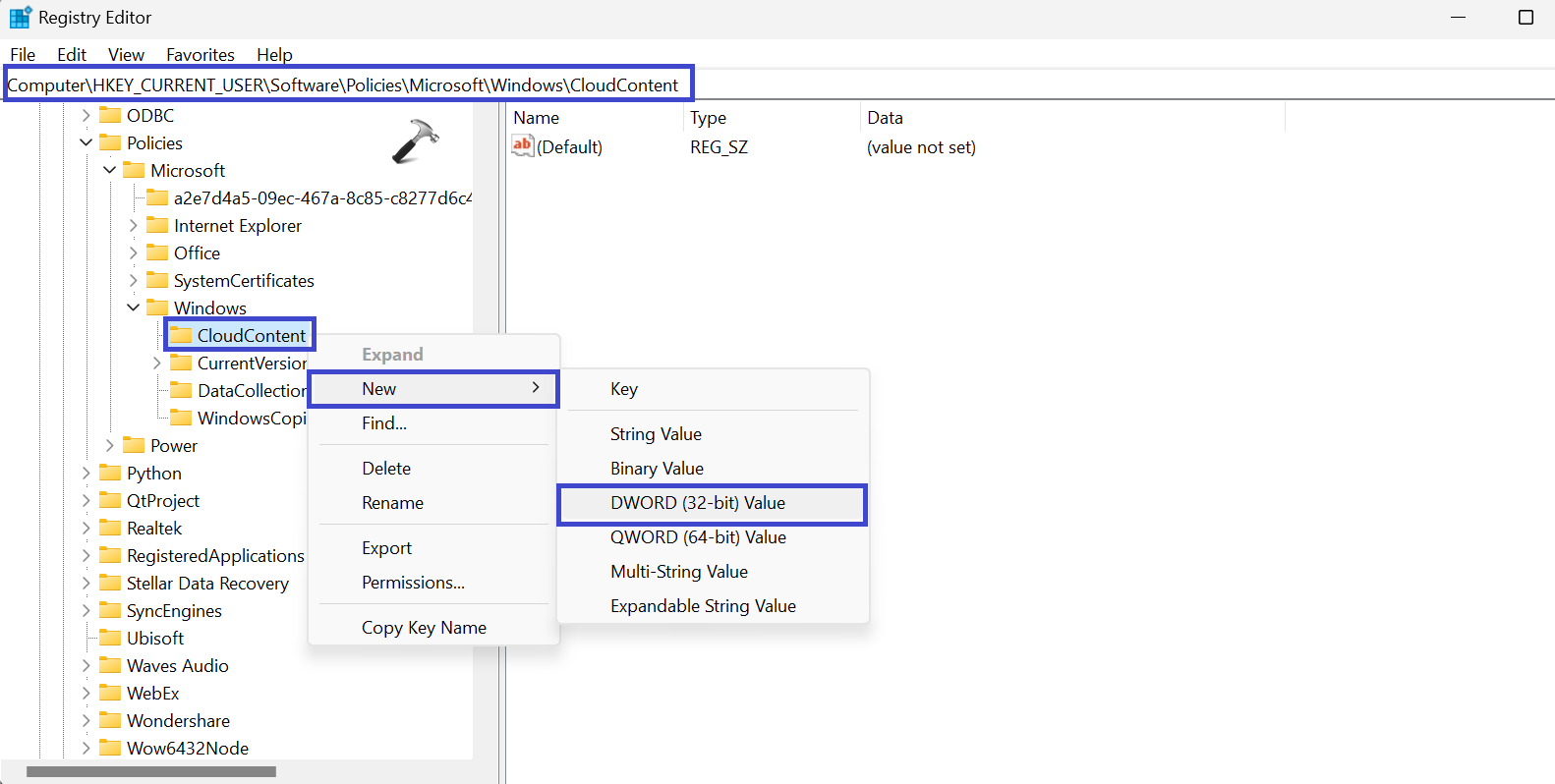Choose Copy Key Name option

[x=424, y=628]
